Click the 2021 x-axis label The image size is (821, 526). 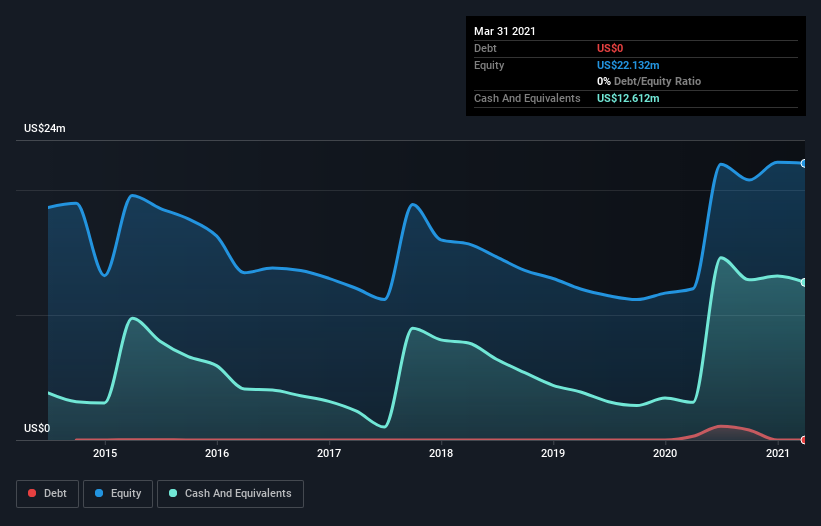pos(778,453)
